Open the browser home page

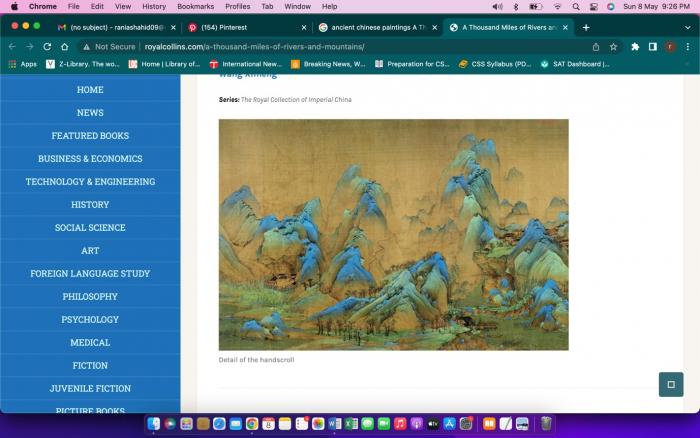[64, 47]
